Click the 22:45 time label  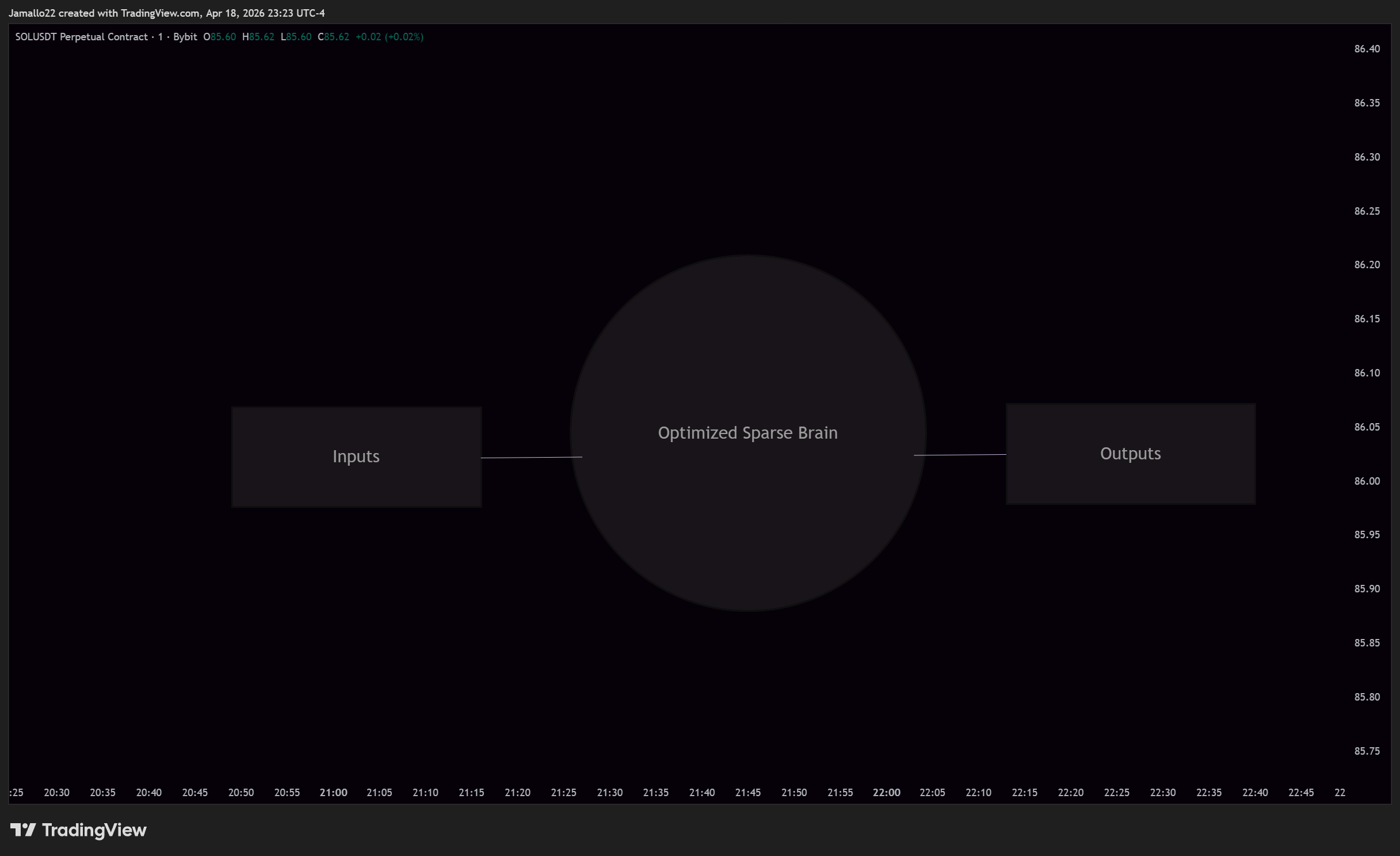click(x=1301, y=793)
